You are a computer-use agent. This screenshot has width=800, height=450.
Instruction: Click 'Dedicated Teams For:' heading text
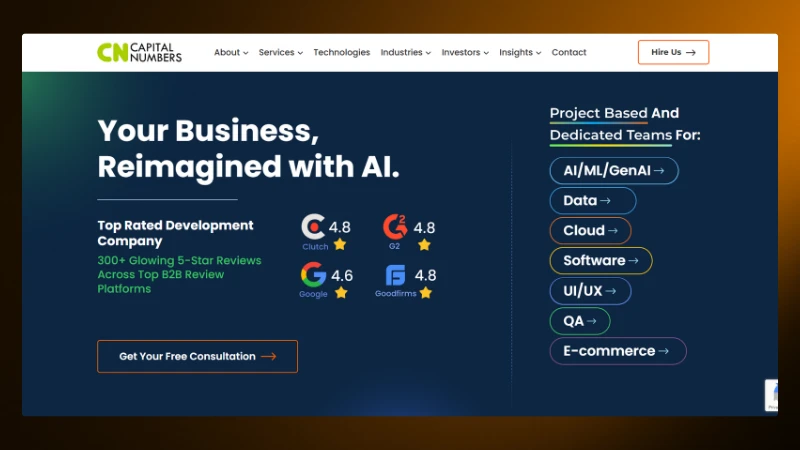625,135
